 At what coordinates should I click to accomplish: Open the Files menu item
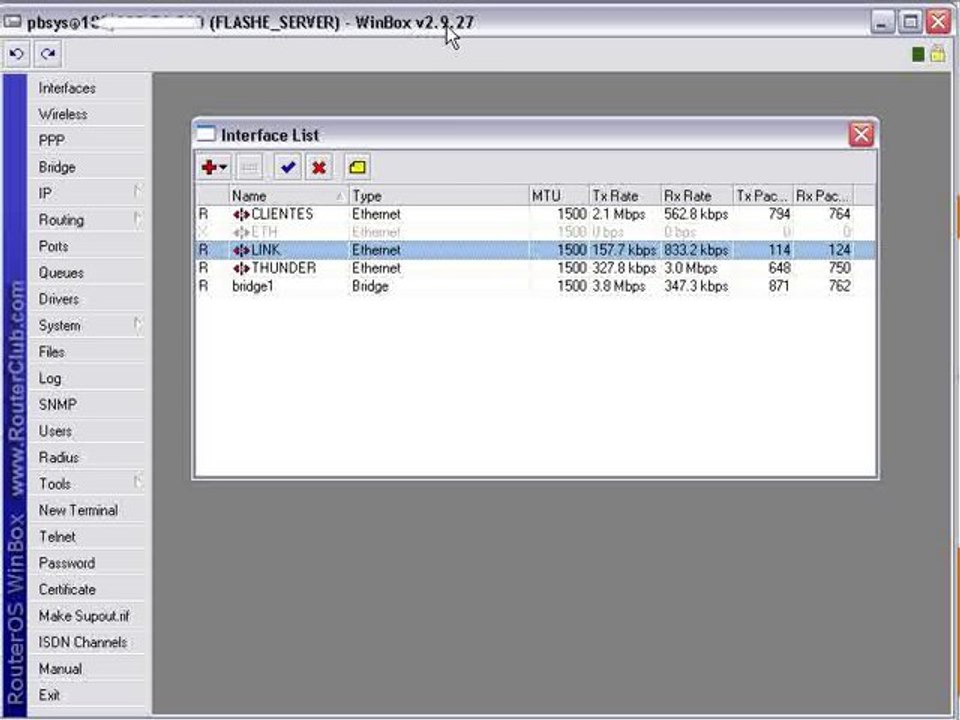tap(87, 351)
